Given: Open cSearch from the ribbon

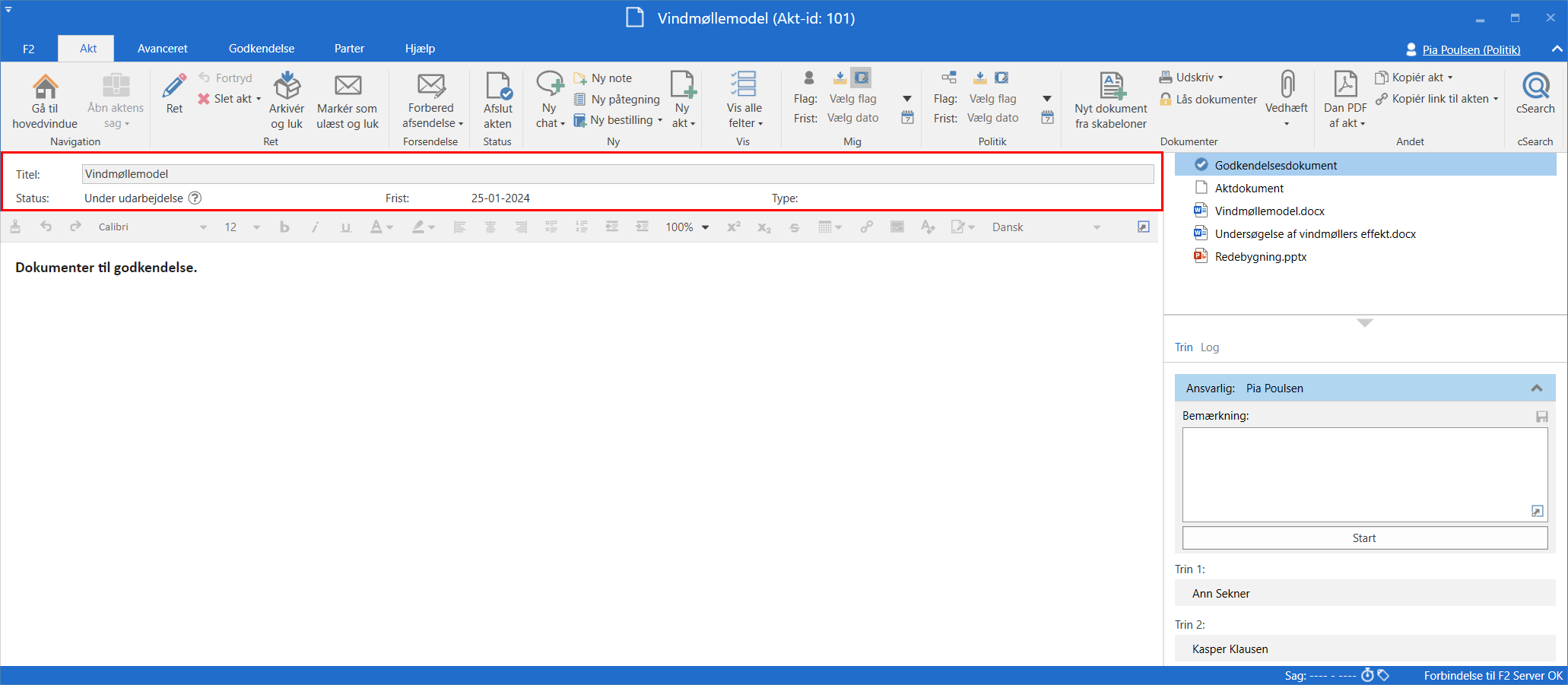Looking at the screenshot, I should [x=1535, y=86].
